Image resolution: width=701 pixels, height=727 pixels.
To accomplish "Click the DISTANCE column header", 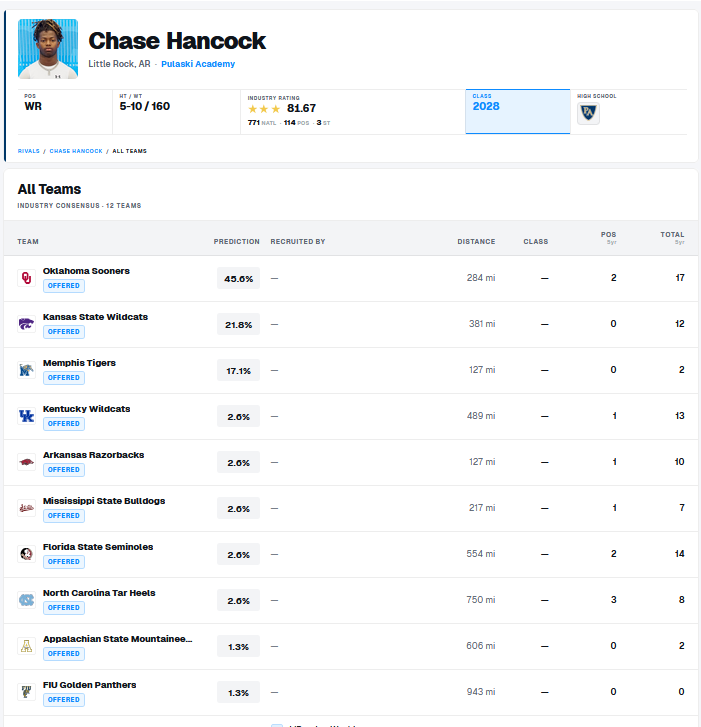I will click(x=476, y=242).
